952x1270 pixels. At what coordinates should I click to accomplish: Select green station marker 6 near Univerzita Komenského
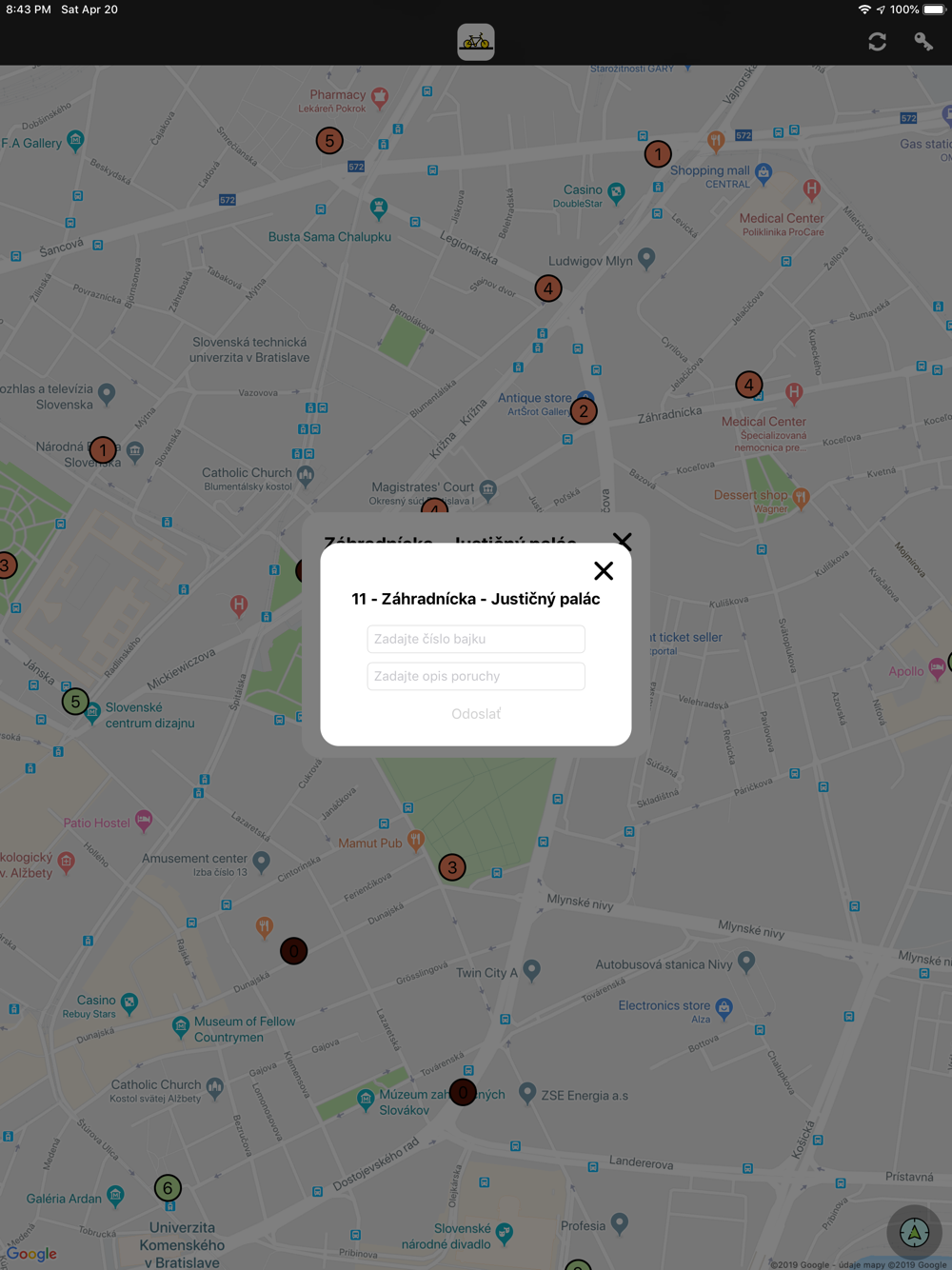click(168, 1187)
